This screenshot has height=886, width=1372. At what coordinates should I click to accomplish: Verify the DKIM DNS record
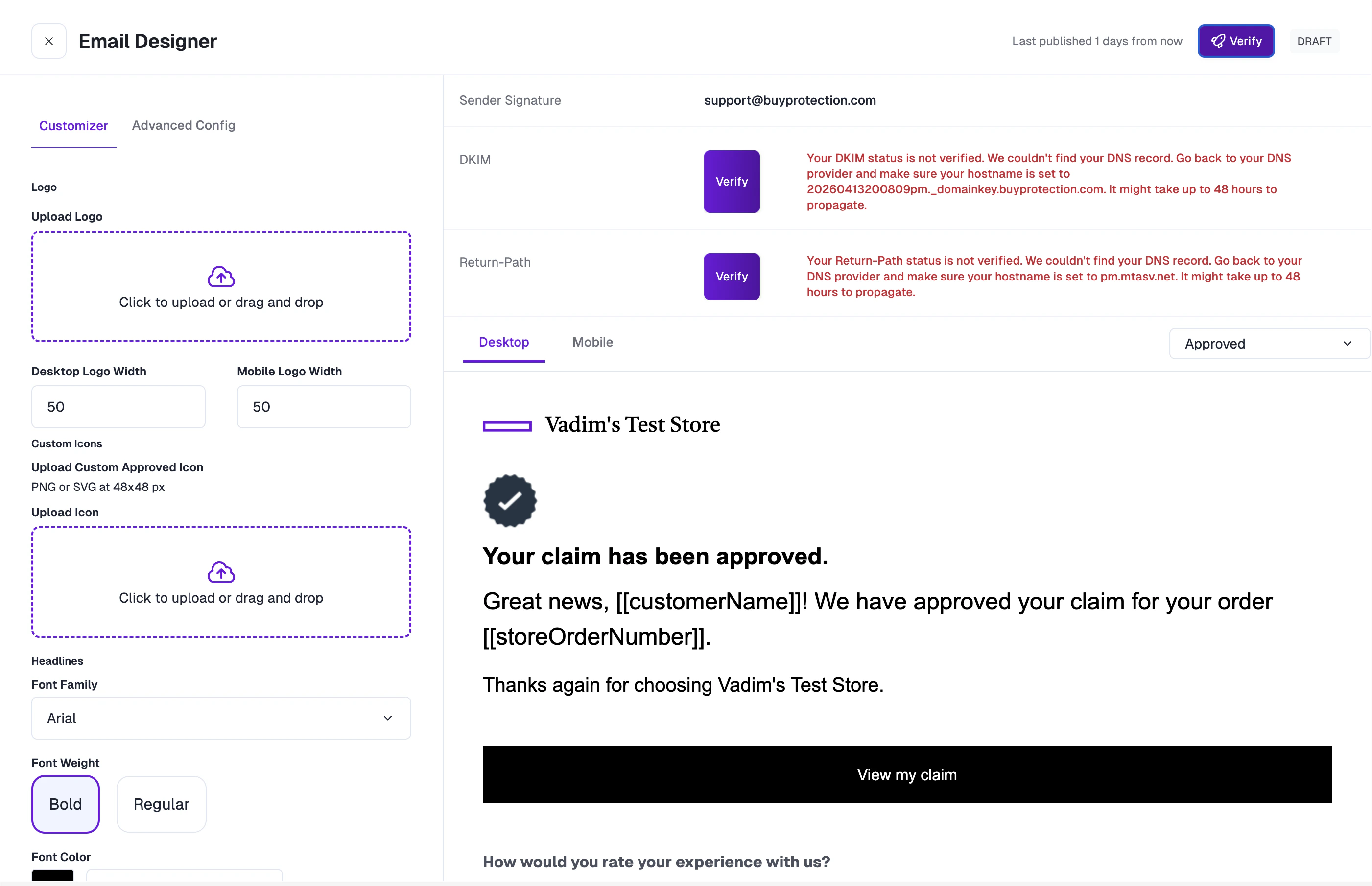click(732, 181)
